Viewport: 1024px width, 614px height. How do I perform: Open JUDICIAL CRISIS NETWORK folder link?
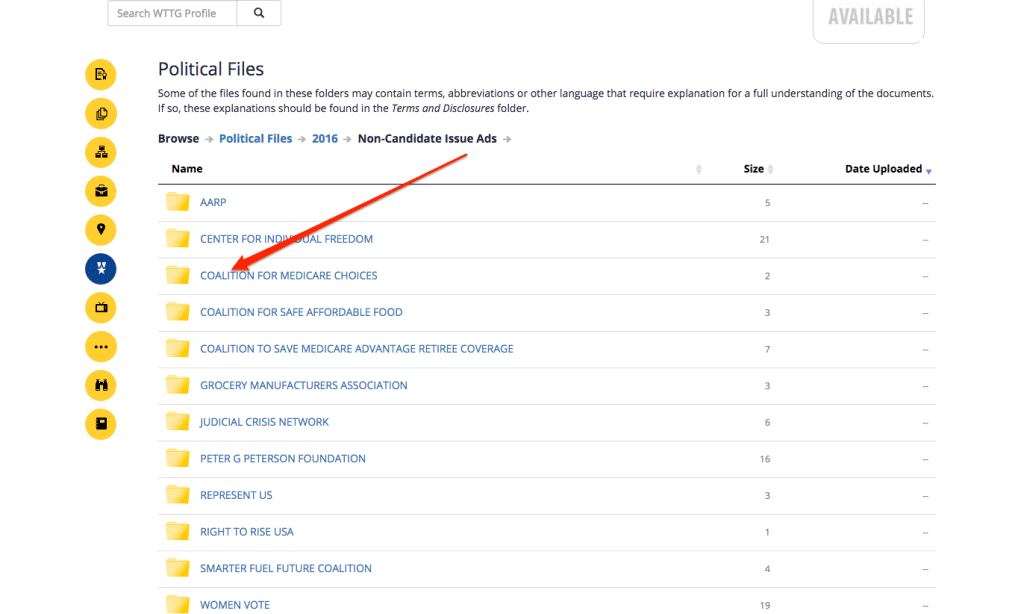click(x=264, y=422)
